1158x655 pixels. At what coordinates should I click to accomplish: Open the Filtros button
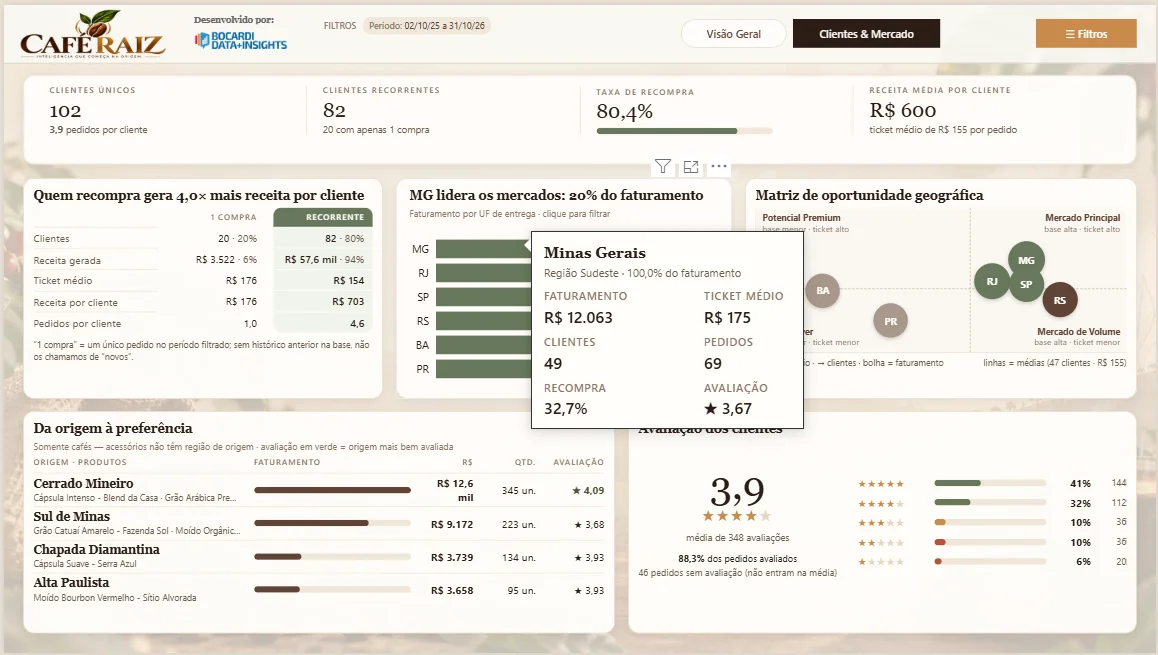coord(1086,34)
